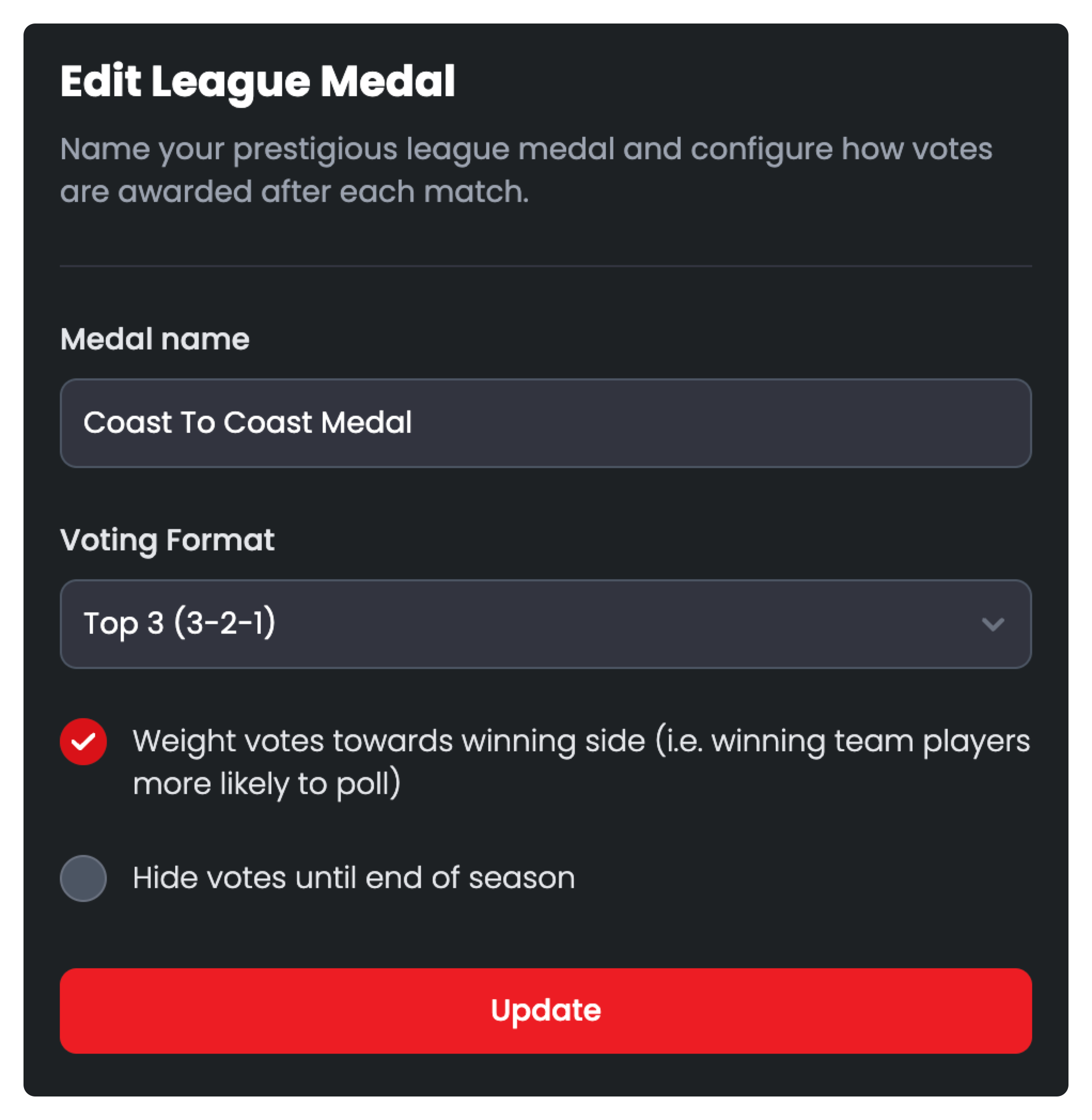Click the Coast To Coast Medal text
The height and width of the screenshot is (1120, 1092).
[x=248, y=423]
